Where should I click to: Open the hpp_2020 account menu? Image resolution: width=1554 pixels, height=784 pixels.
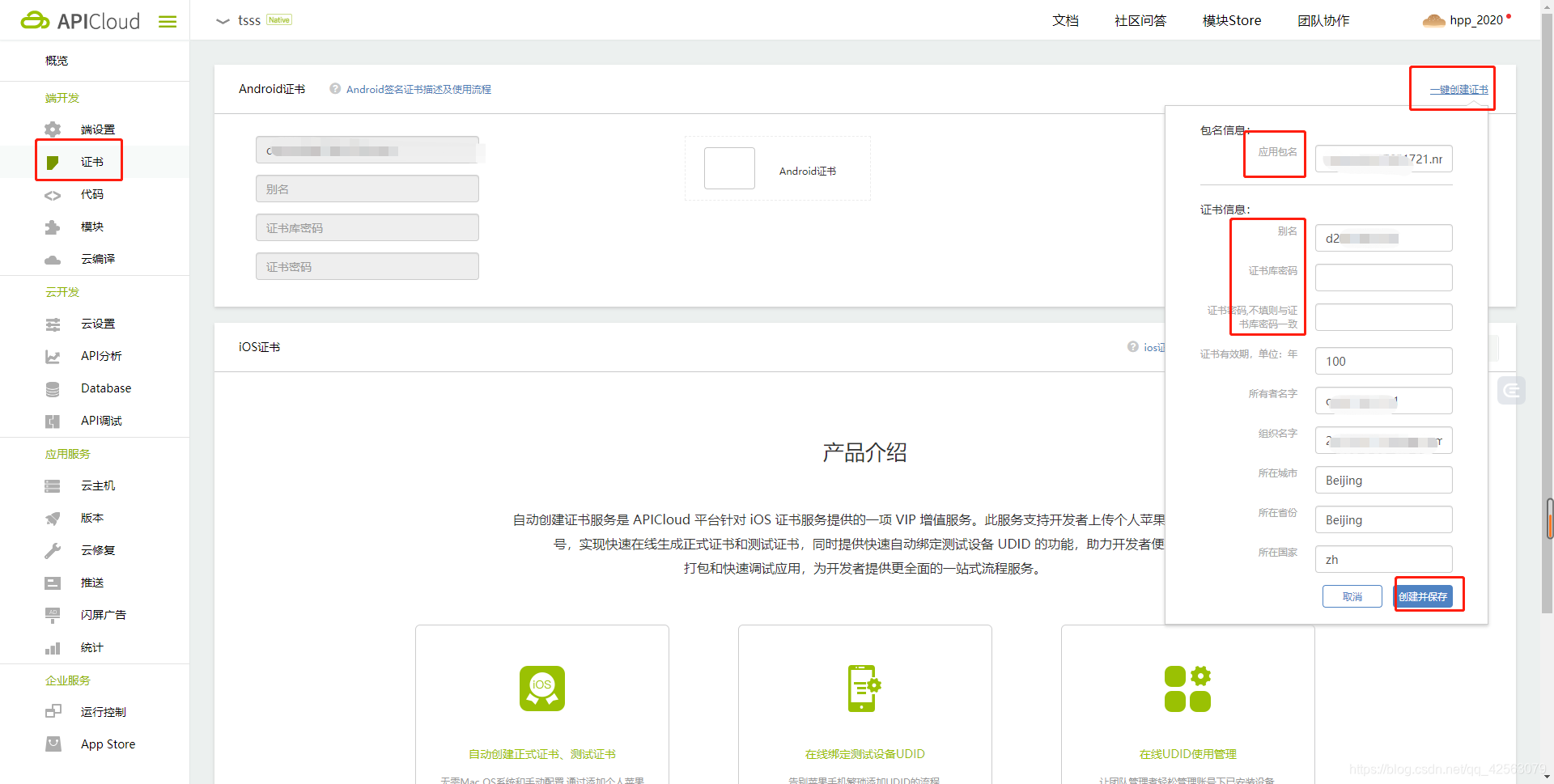pyautogui.click(x=1476, y=20)
